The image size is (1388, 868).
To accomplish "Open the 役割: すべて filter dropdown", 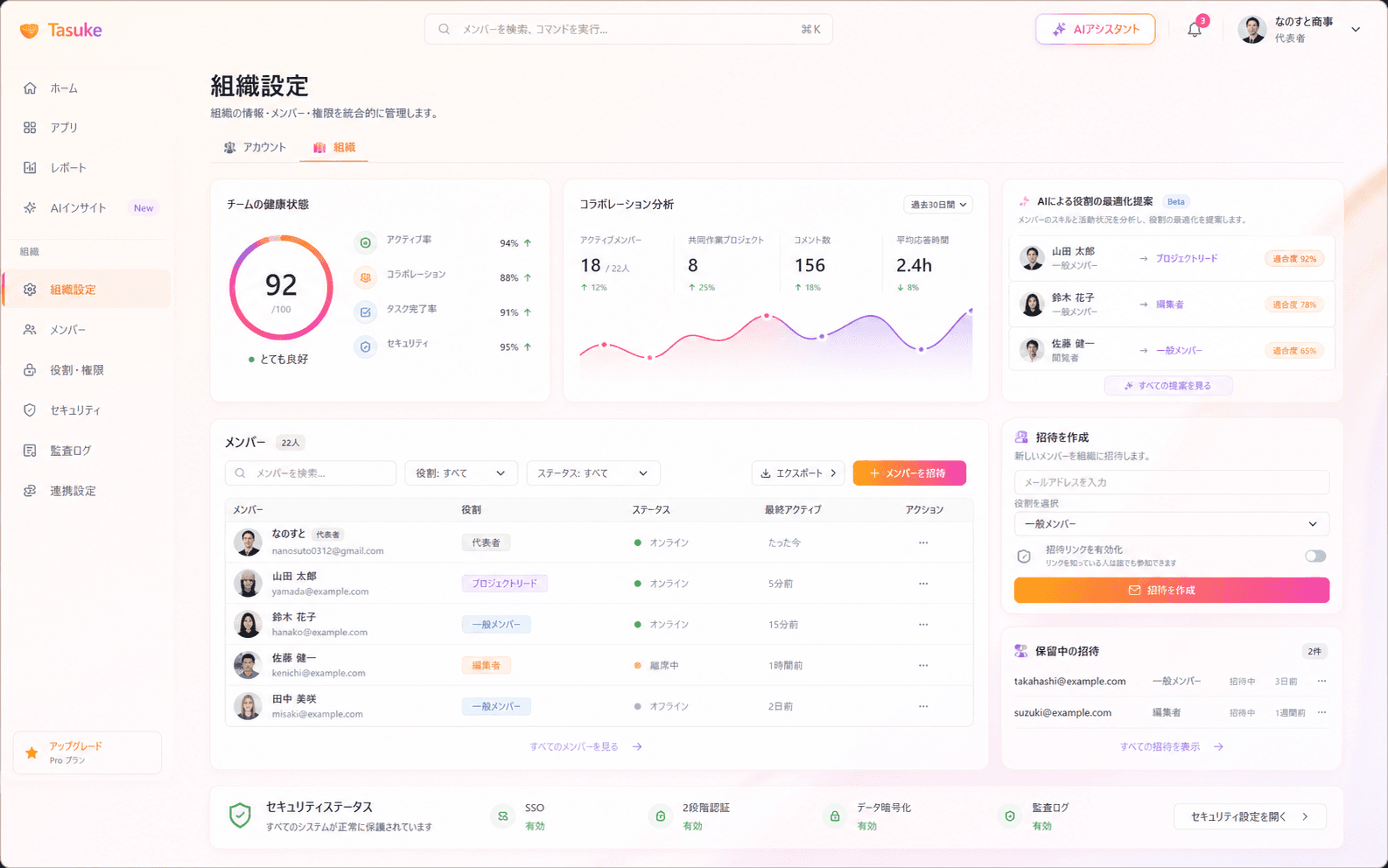I will point(461,473).
